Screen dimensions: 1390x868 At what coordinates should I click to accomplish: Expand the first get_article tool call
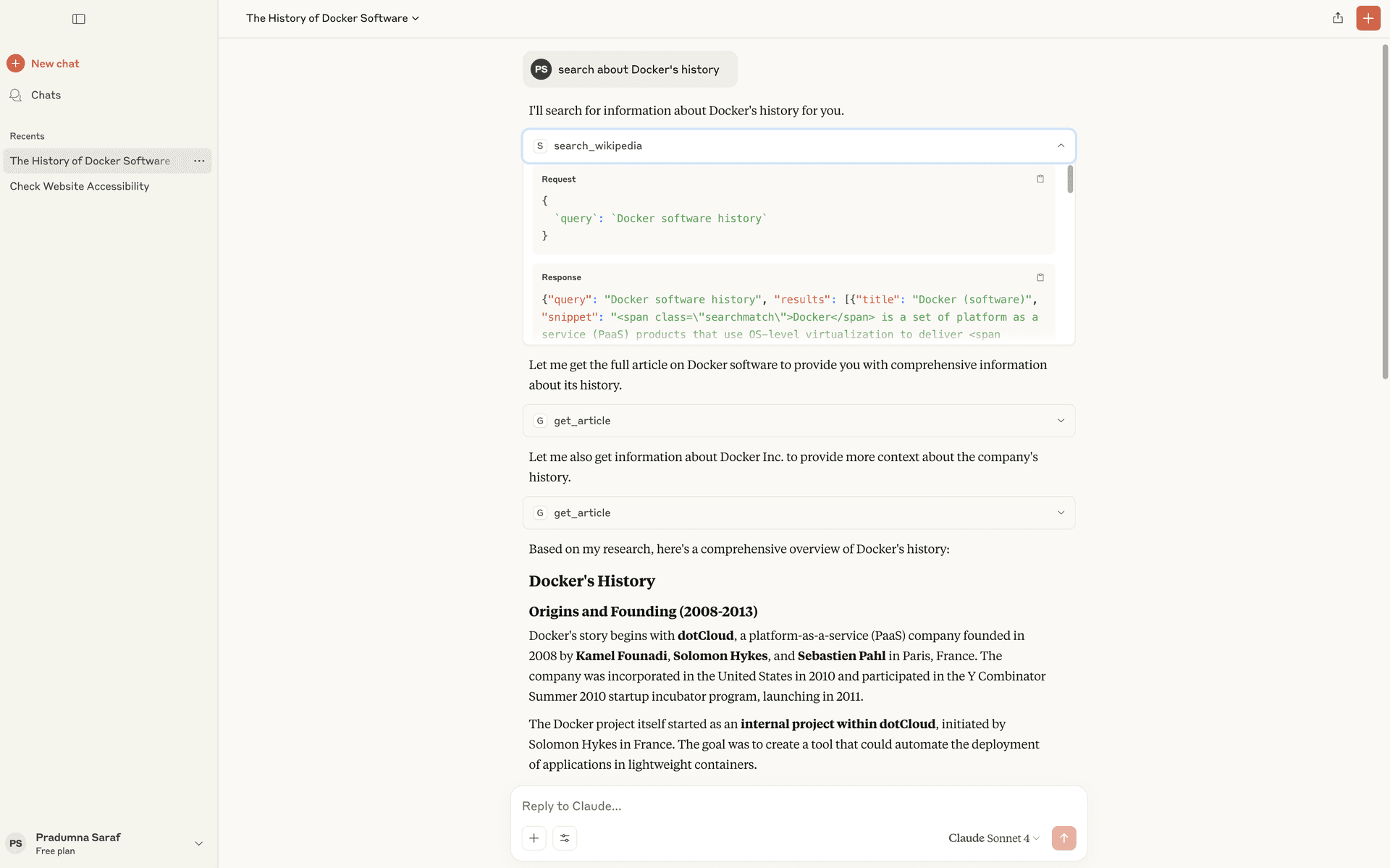point(799,421)
